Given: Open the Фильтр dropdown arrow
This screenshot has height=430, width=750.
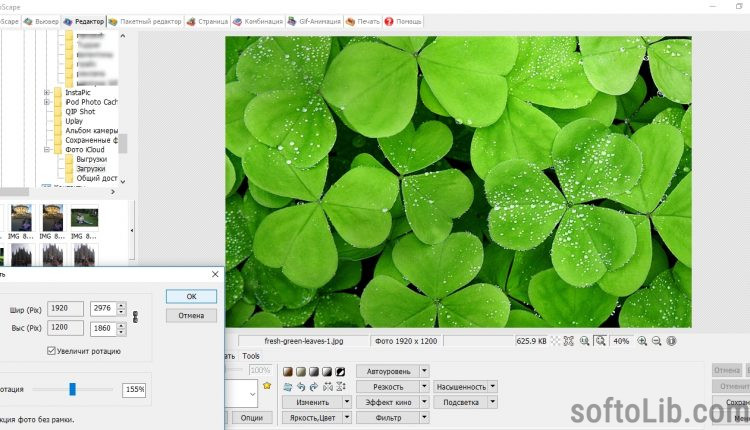Looking at the screenshot, I should coord(424,418).
